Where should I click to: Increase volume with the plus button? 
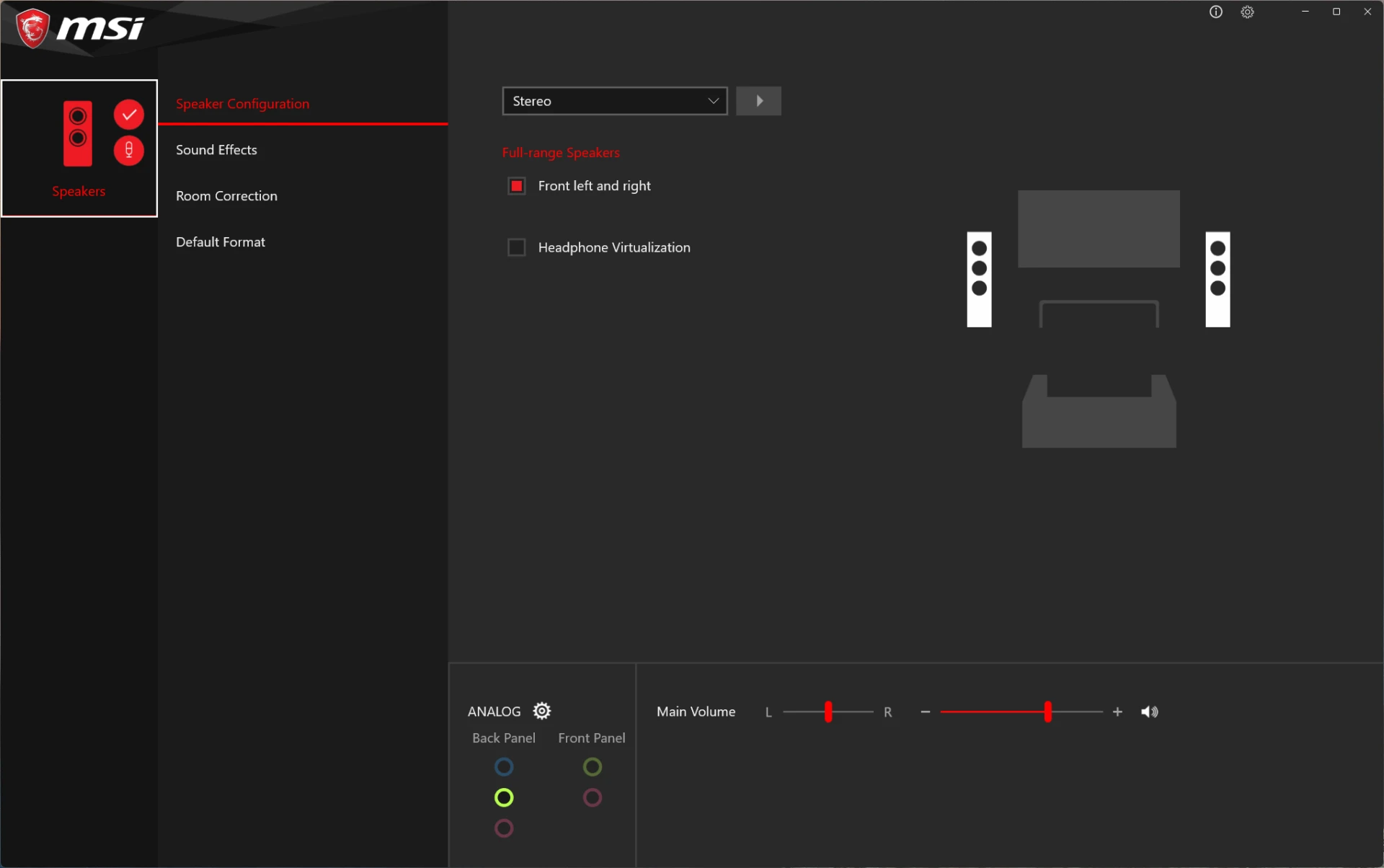[x=1117, y=712]
